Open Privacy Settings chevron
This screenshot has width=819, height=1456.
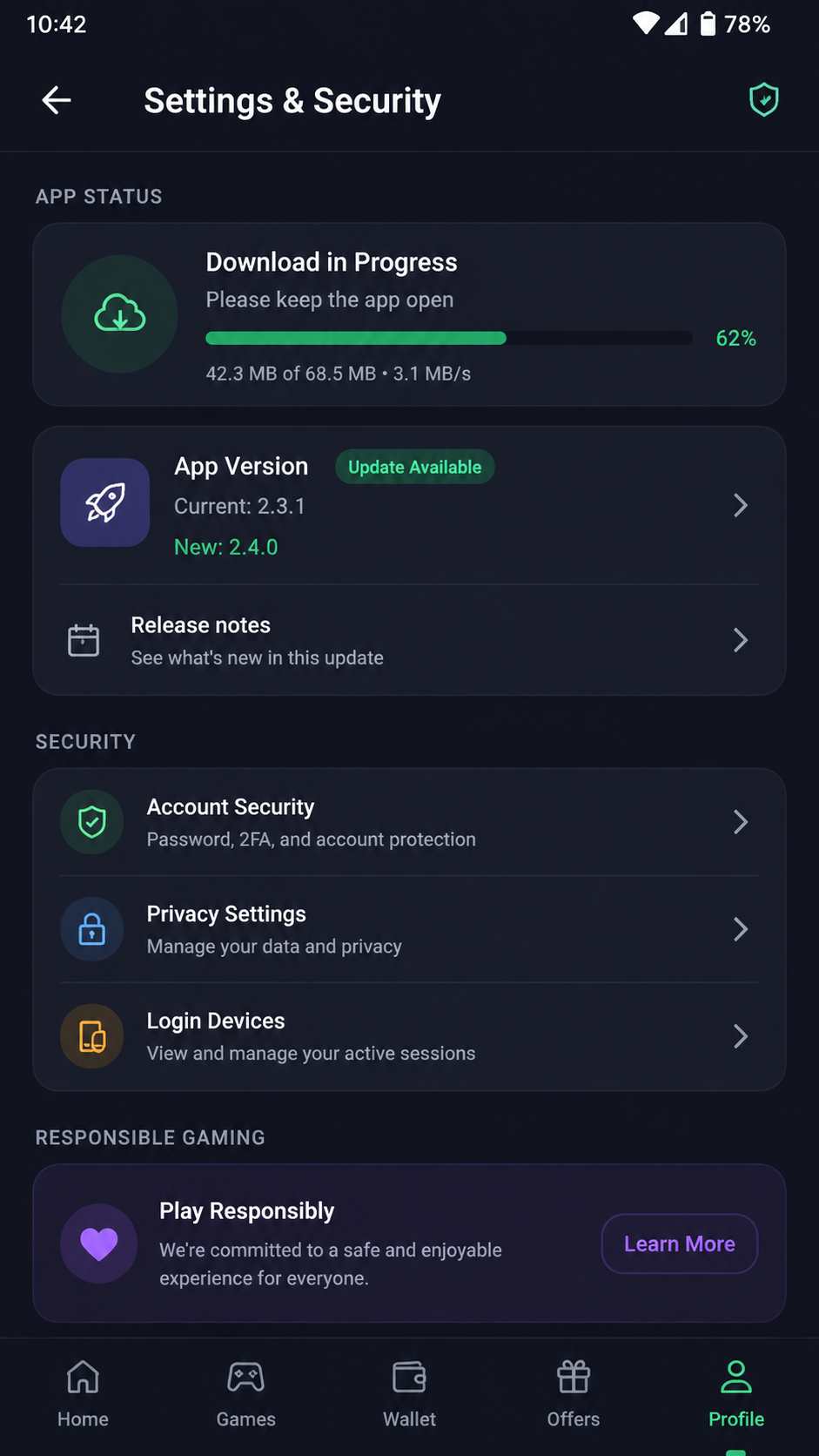[741, 929]
